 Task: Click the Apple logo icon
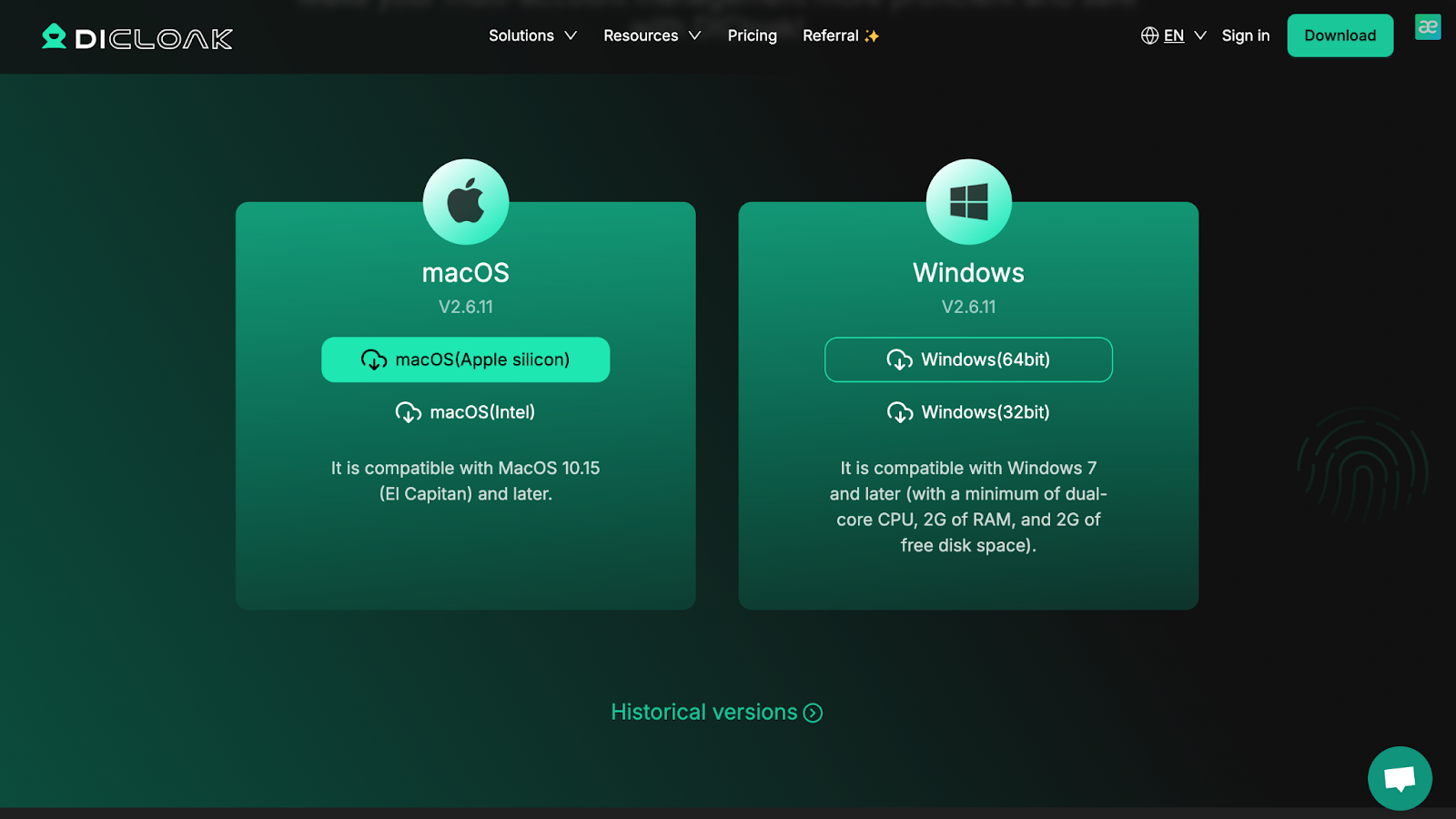pos(466,202)
